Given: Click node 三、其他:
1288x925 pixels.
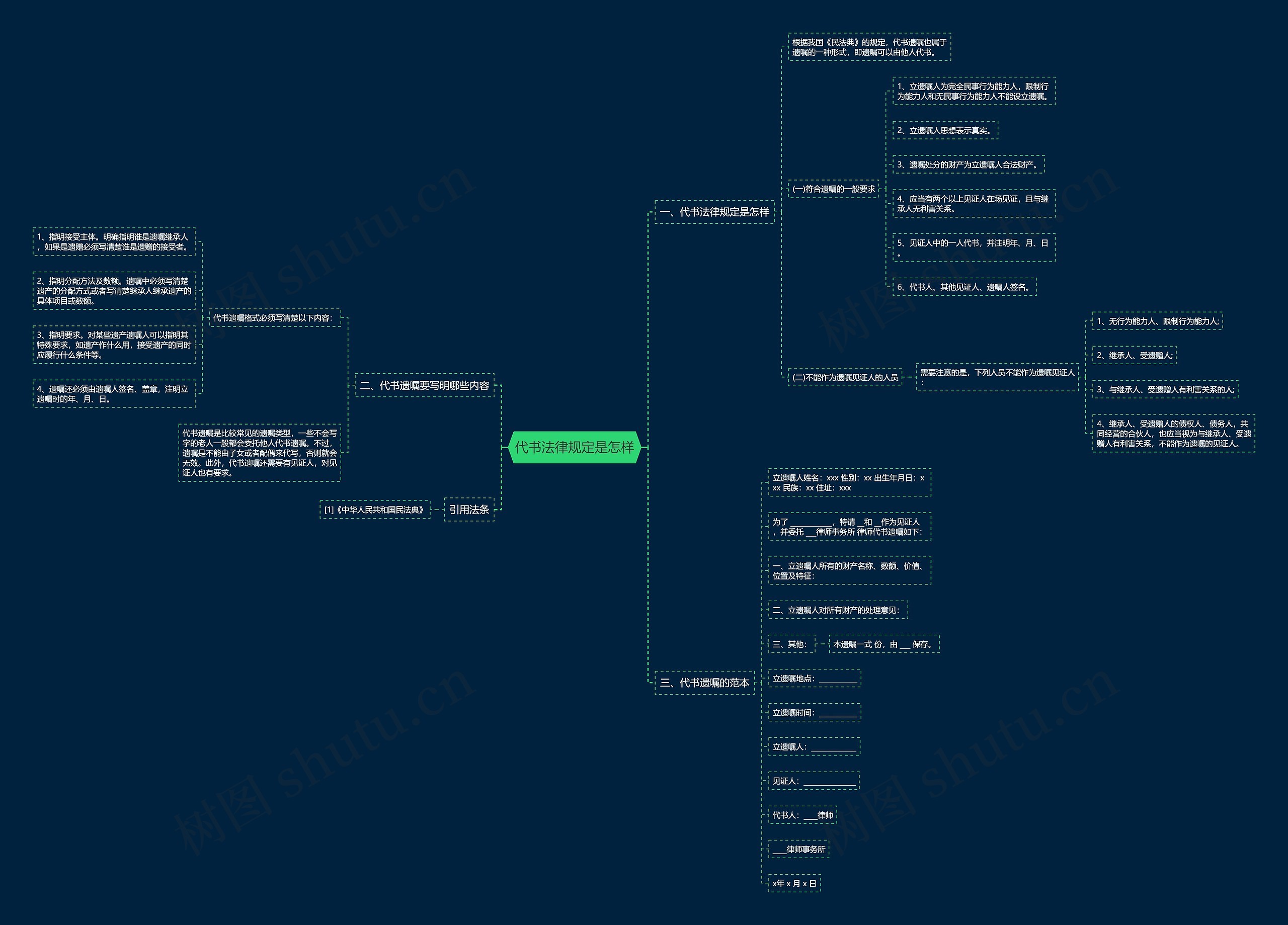Looking at the screenshot, I should pos(791,644).
